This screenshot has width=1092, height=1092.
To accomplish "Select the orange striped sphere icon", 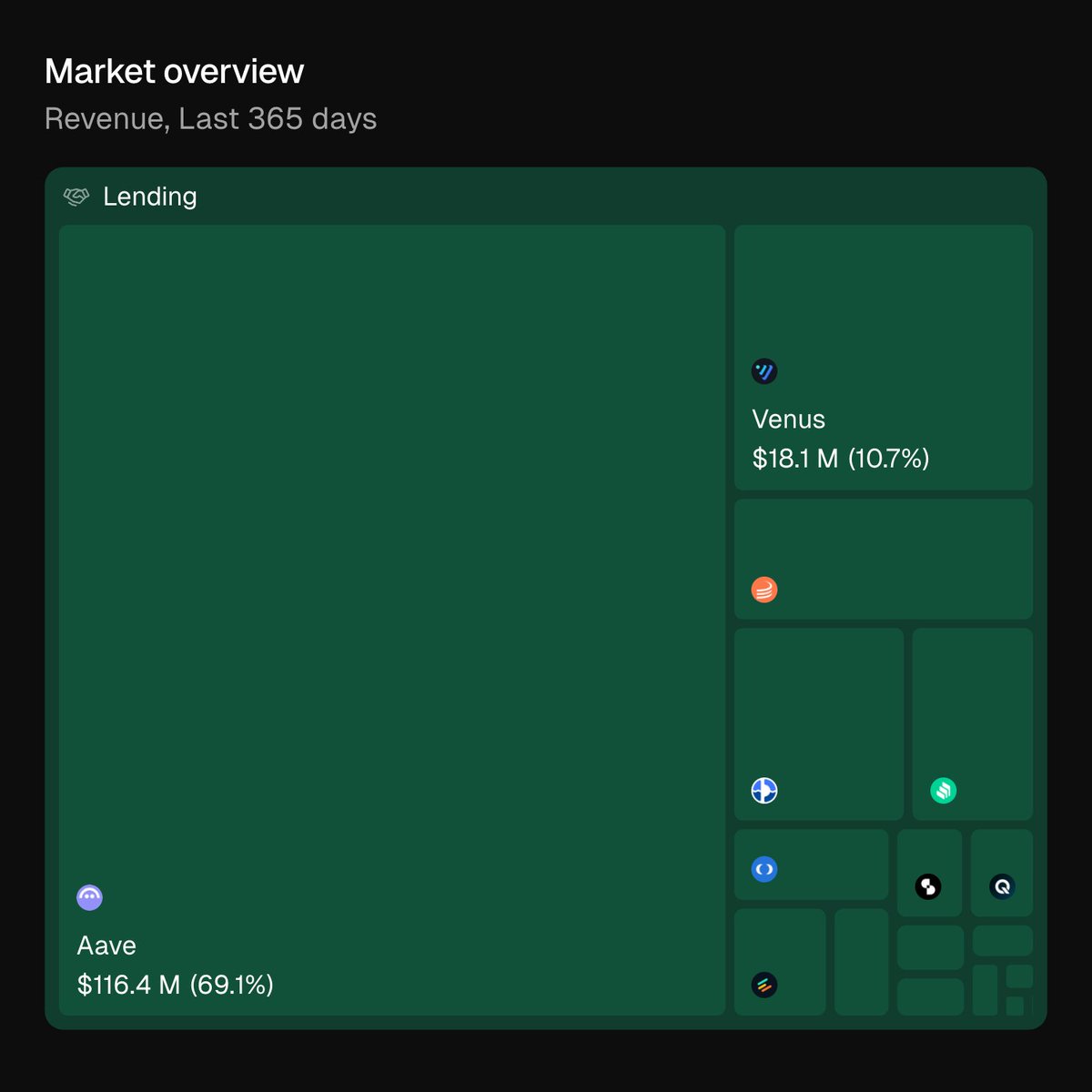I will (764, 590).
